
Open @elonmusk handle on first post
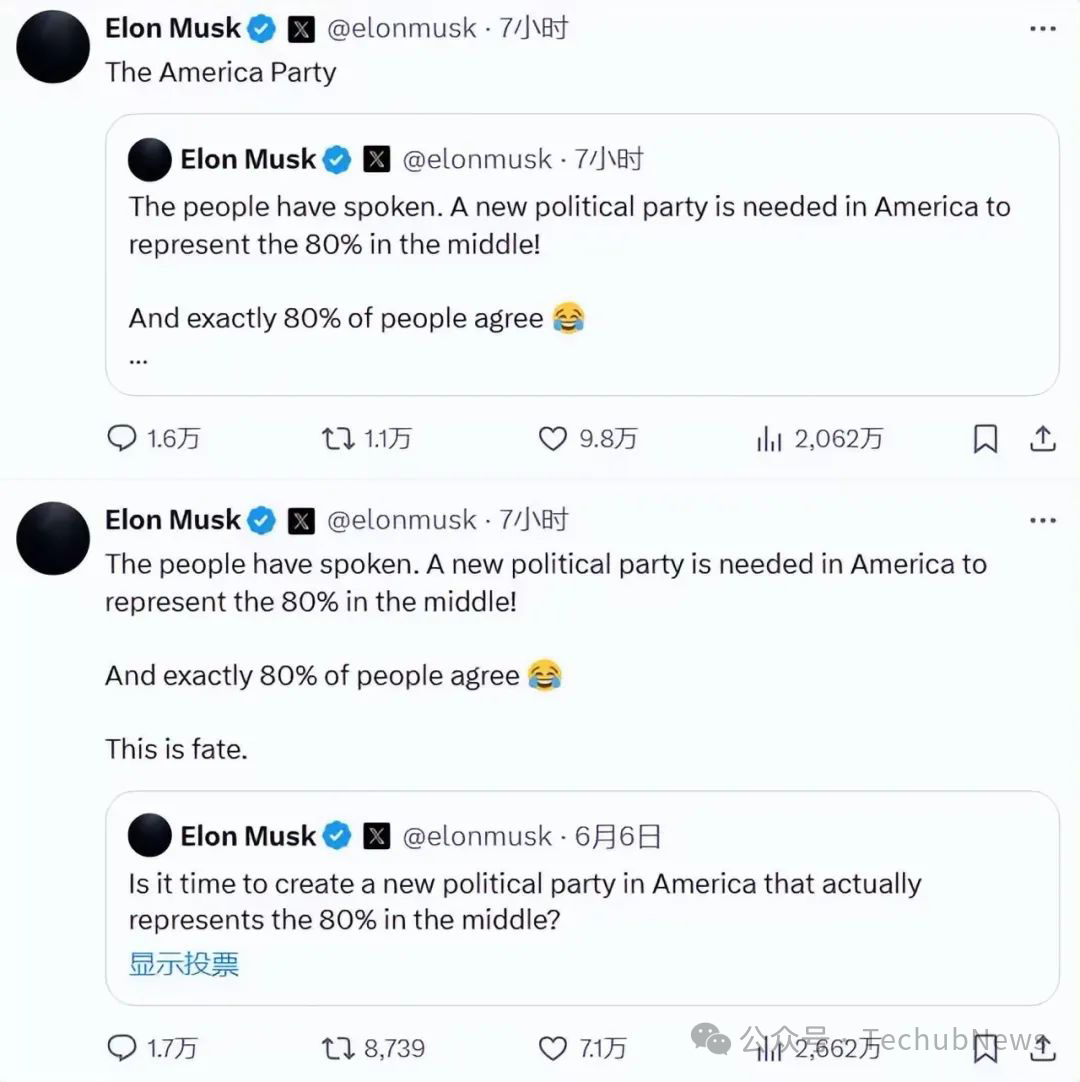tap(402, 29)
